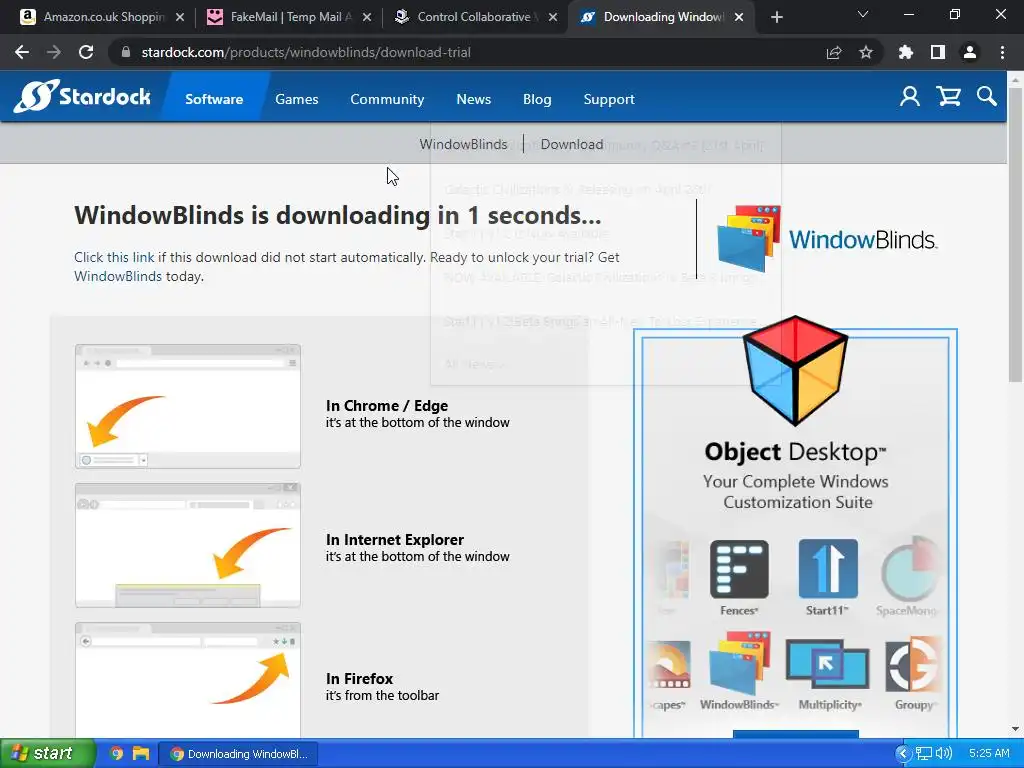The width and height of the screenshot is (1024, 768).
Task: Click Downloading WindowBlinds taskbar button
Action: (x=238, y=754)
